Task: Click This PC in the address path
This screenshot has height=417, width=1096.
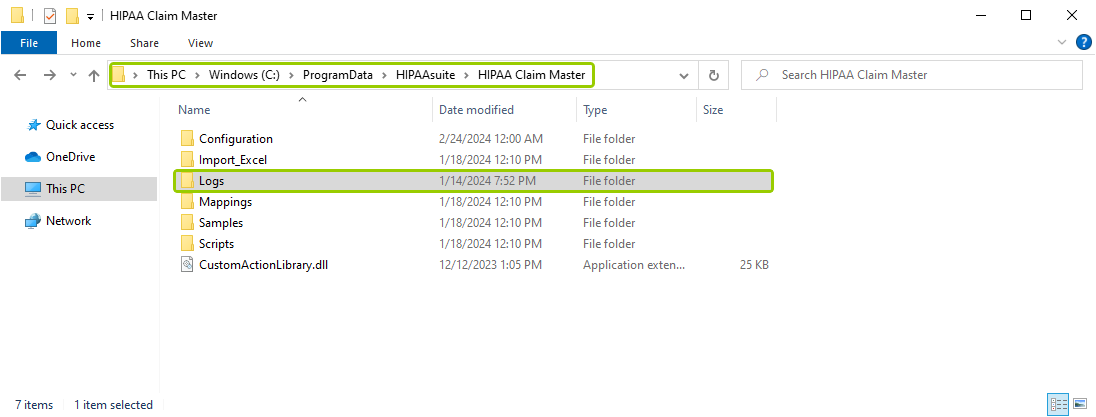Action: coord(166,75)
